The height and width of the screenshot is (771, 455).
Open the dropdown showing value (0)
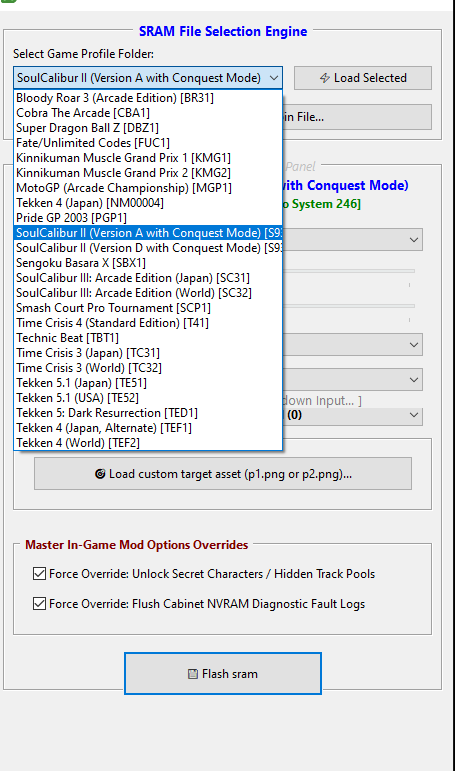[x=352, y=415]
